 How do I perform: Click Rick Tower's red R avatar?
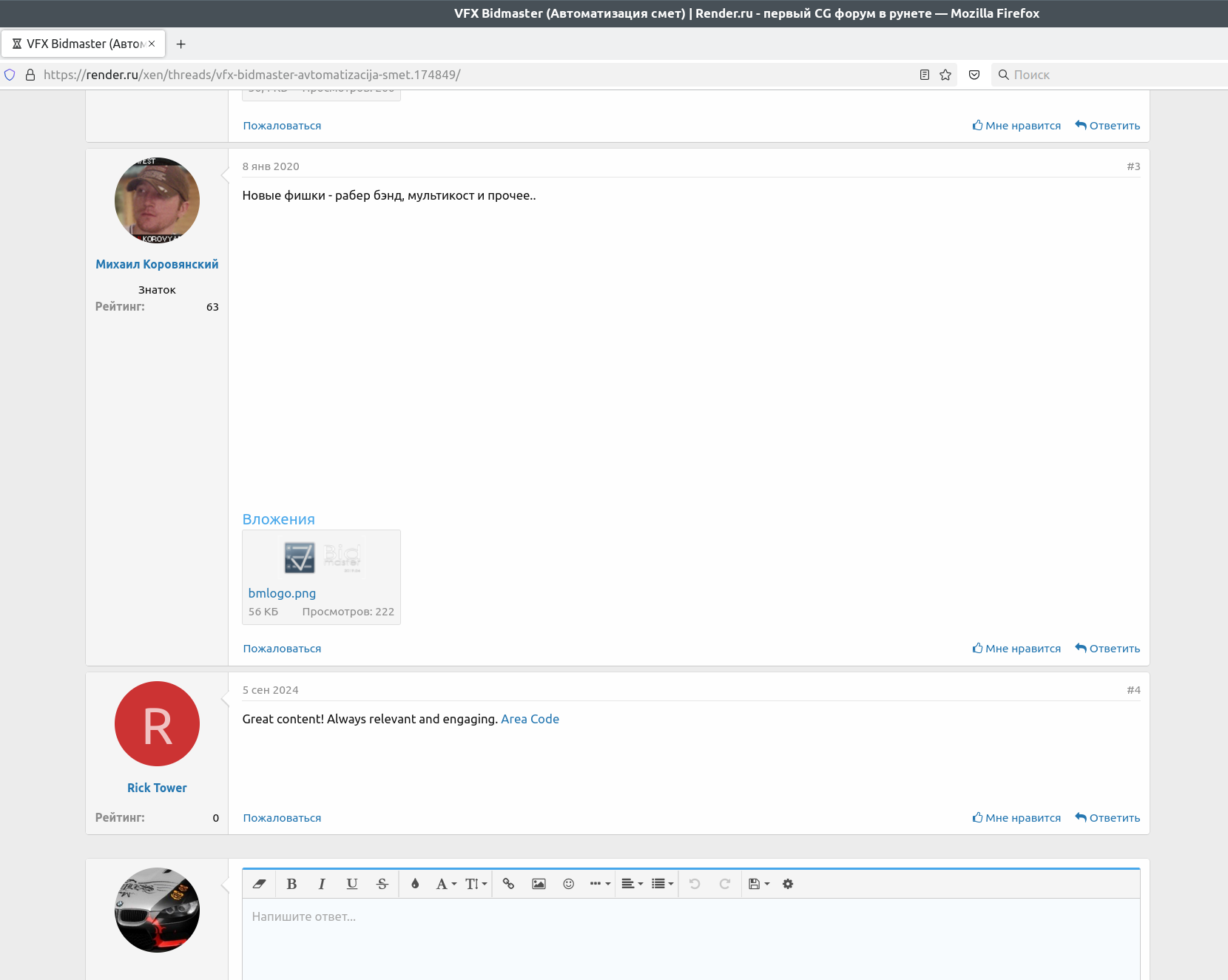coord(157,724)
